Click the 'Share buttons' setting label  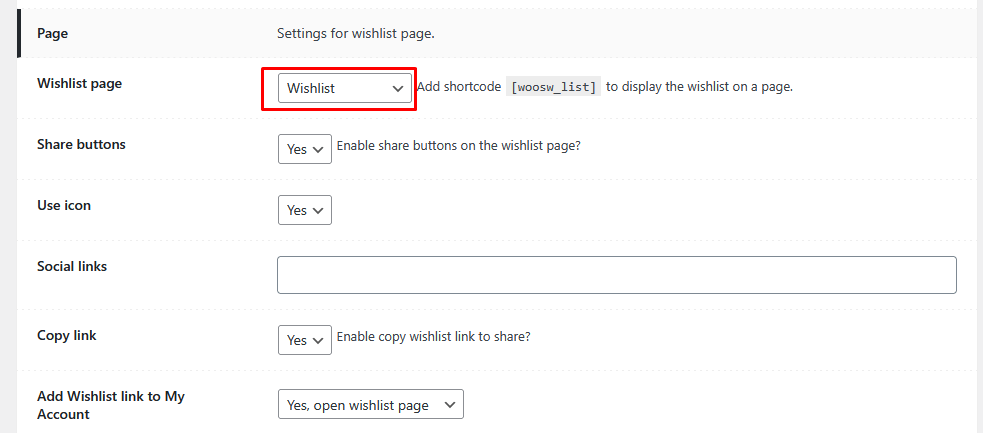pos(81,144)
